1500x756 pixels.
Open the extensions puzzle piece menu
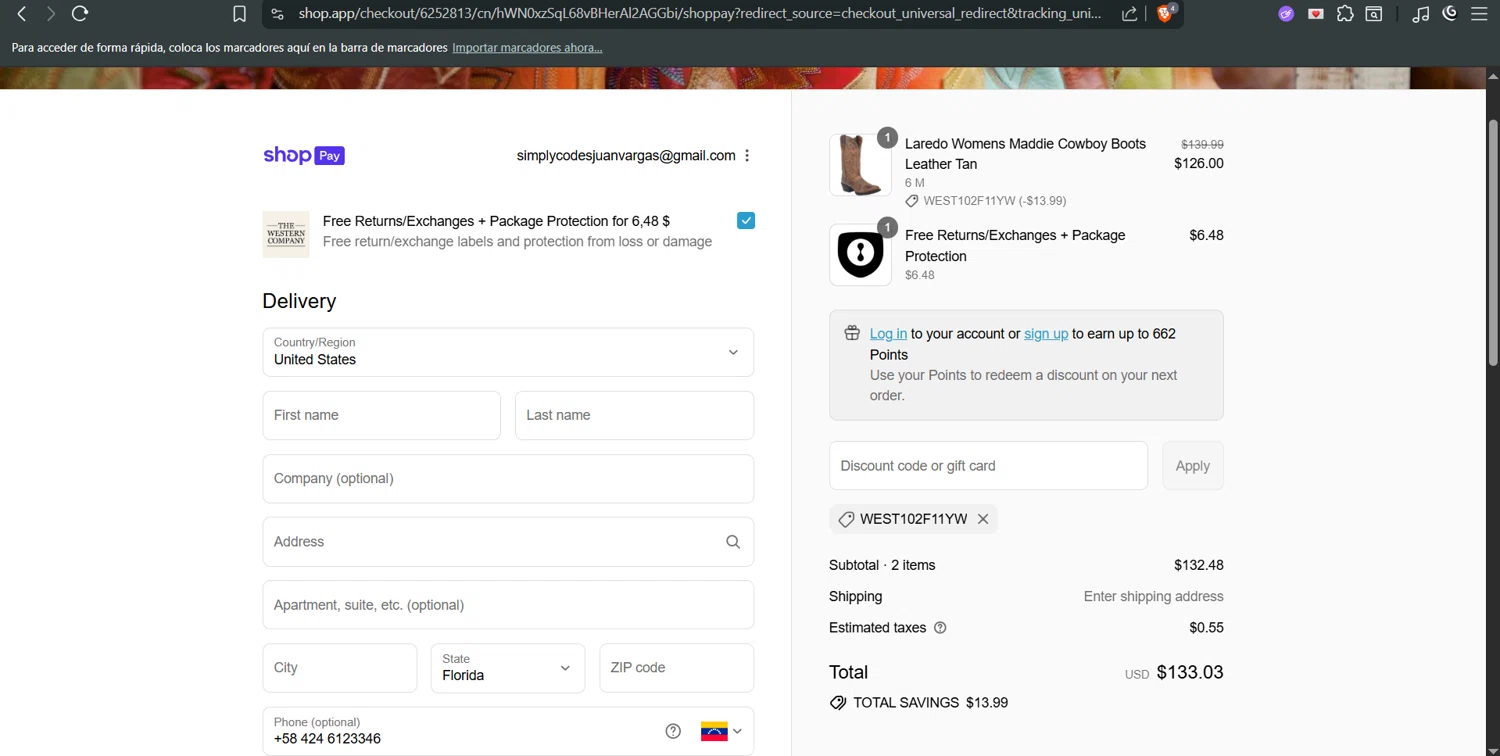click(x=1345, y=14)
